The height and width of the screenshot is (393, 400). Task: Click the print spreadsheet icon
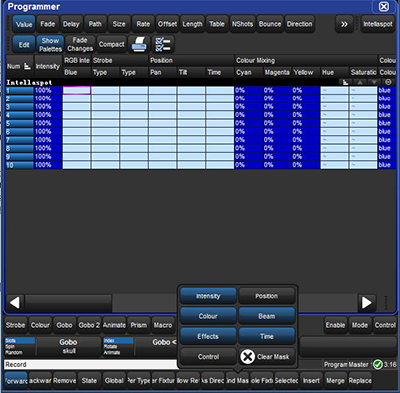(x=139, y=44)
